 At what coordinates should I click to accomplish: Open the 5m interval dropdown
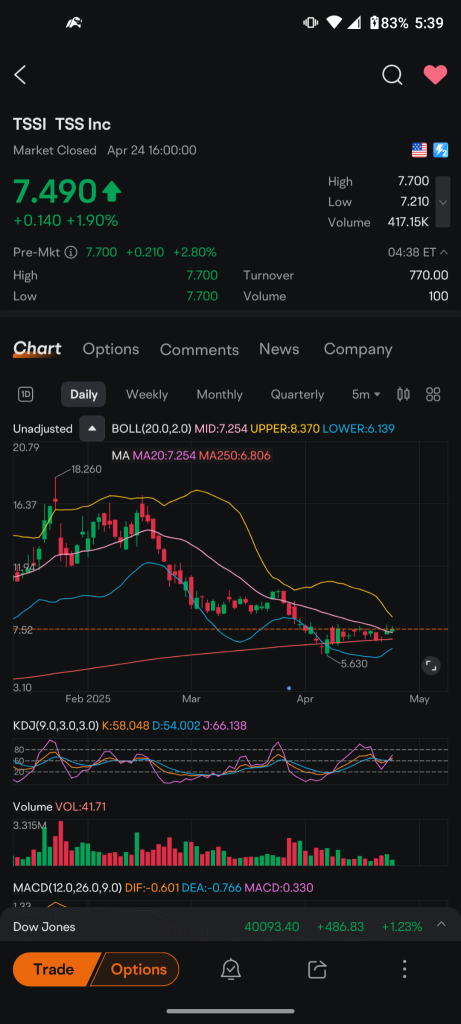pyautogui.click(x=366, y=394)
